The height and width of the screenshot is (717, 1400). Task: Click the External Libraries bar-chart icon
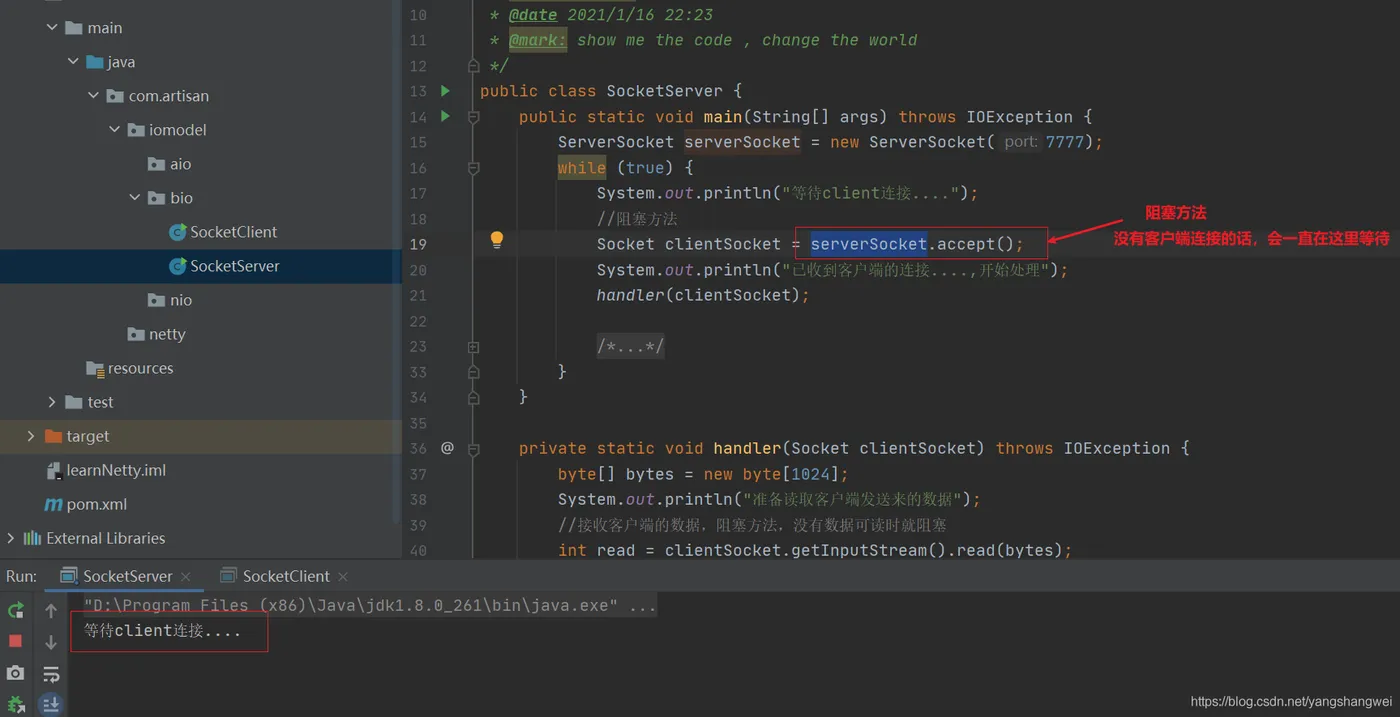tap(32, 538)
